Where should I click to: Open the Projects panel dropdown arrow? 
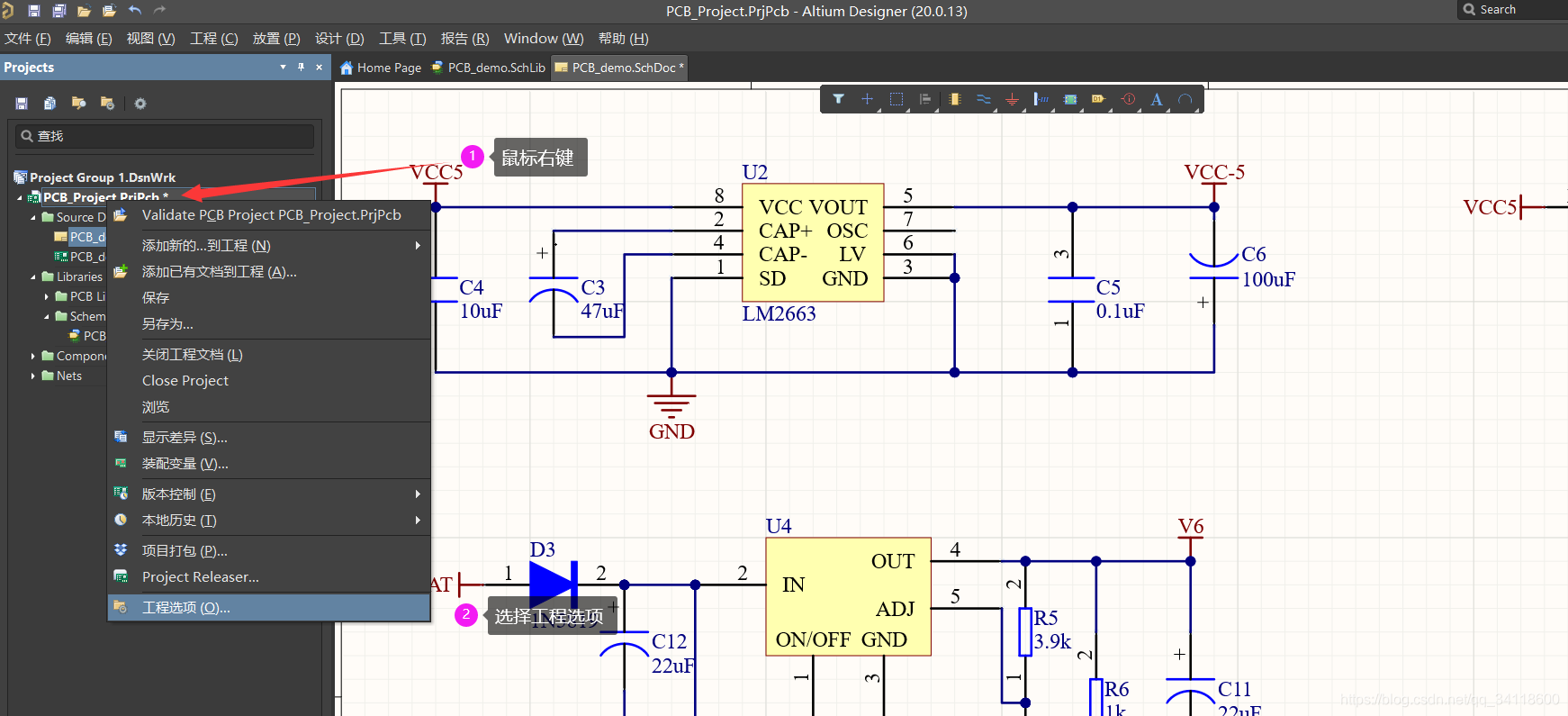click(x=283, y=67)
